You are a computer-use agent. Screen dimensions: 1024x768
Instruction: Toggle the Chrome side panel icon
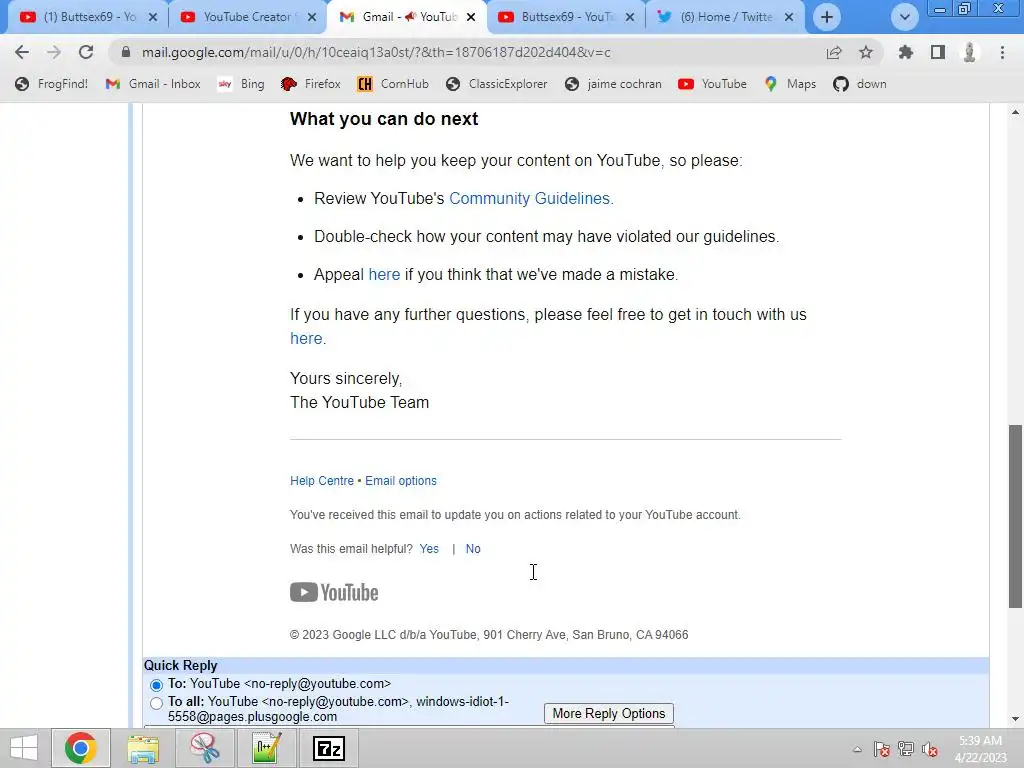[938, 52]
